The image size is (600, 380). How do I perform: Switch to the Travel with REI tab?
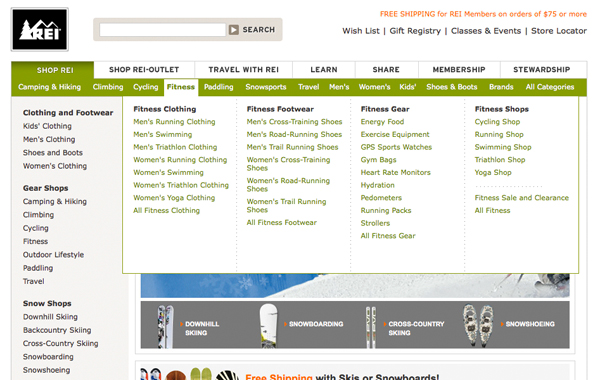[x=244, y=70]
